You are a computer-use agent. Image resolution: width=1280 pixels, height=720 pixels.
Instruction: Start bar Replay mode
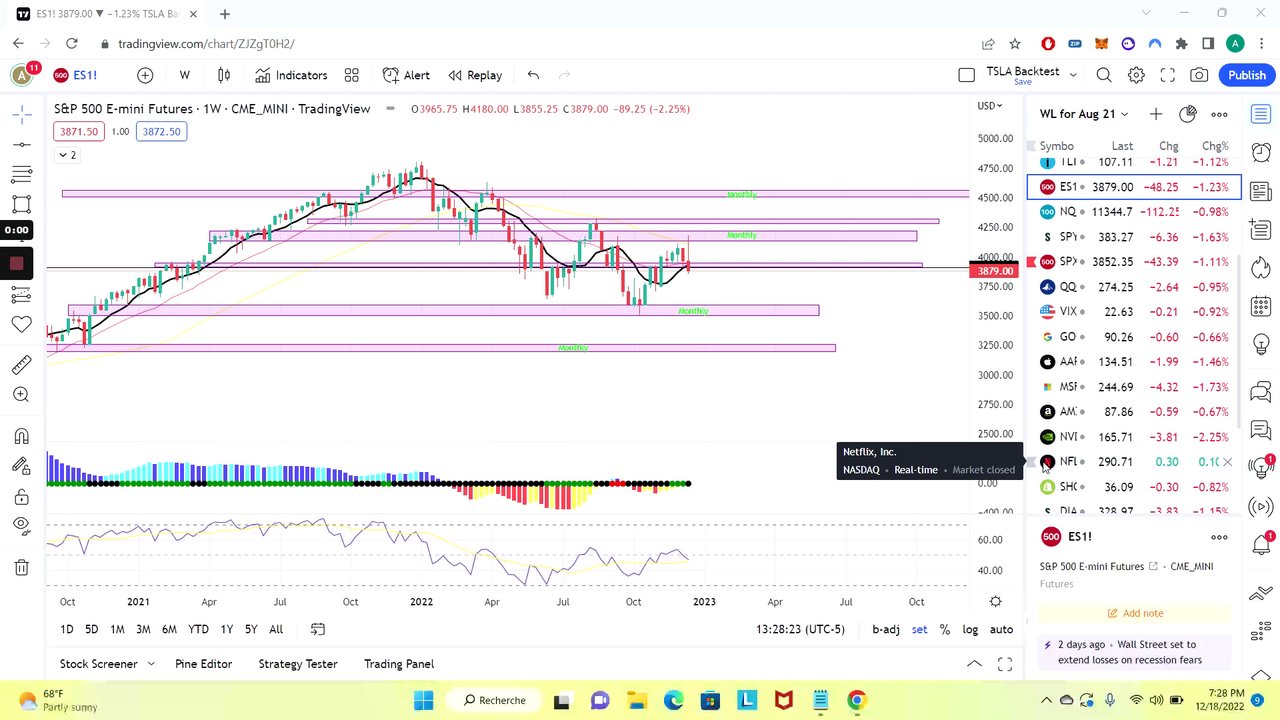click(475, 75)
